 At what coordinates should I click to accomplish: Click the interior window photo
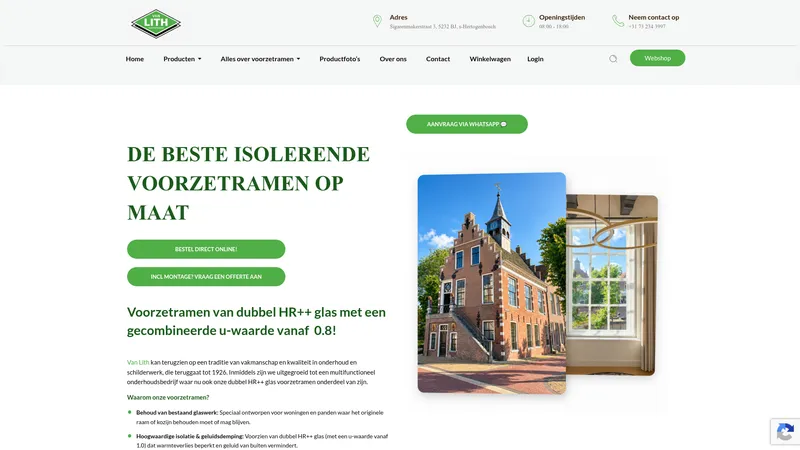[611, 285]
